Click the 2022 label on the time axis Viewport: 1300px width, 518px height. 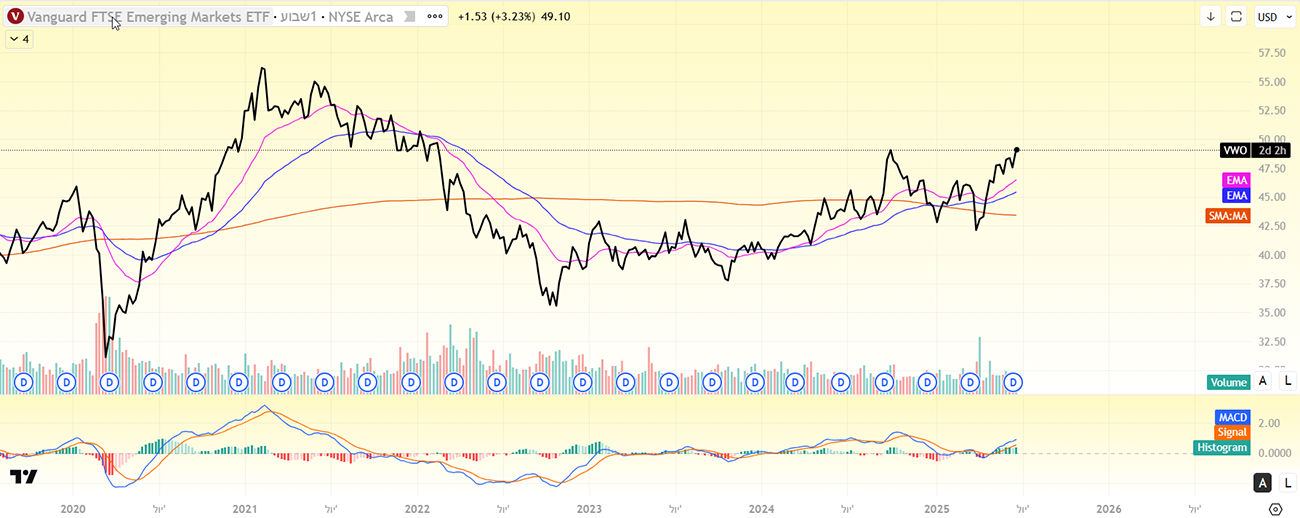tap(417, 509)
